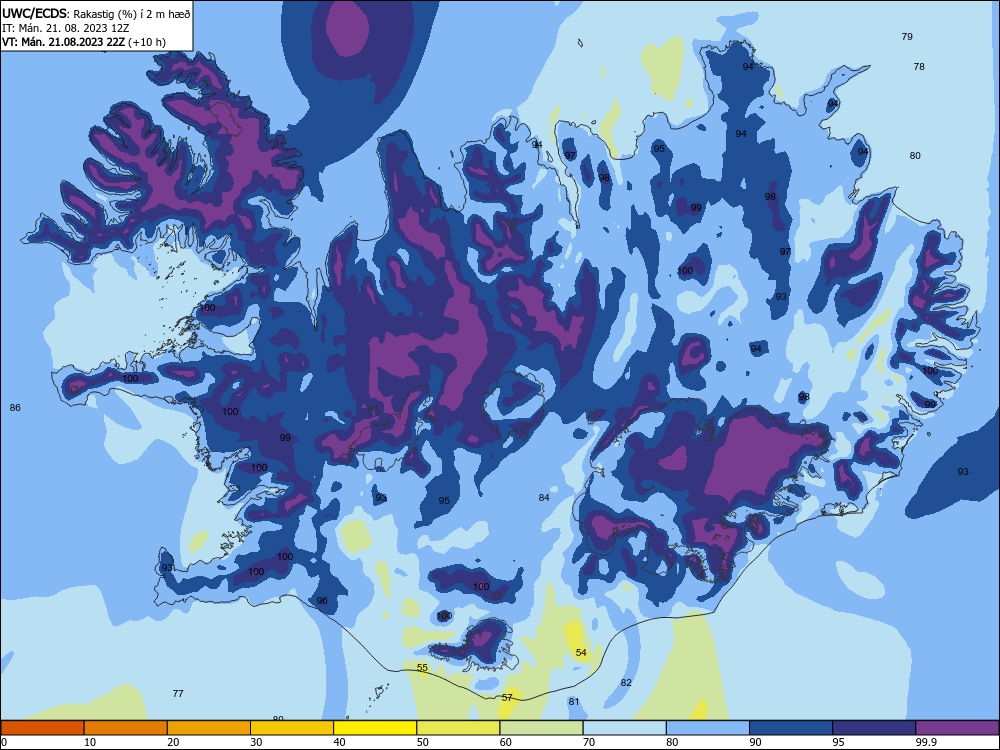Select the purple above-99.9 legend swatch

[x=957, y=728]
